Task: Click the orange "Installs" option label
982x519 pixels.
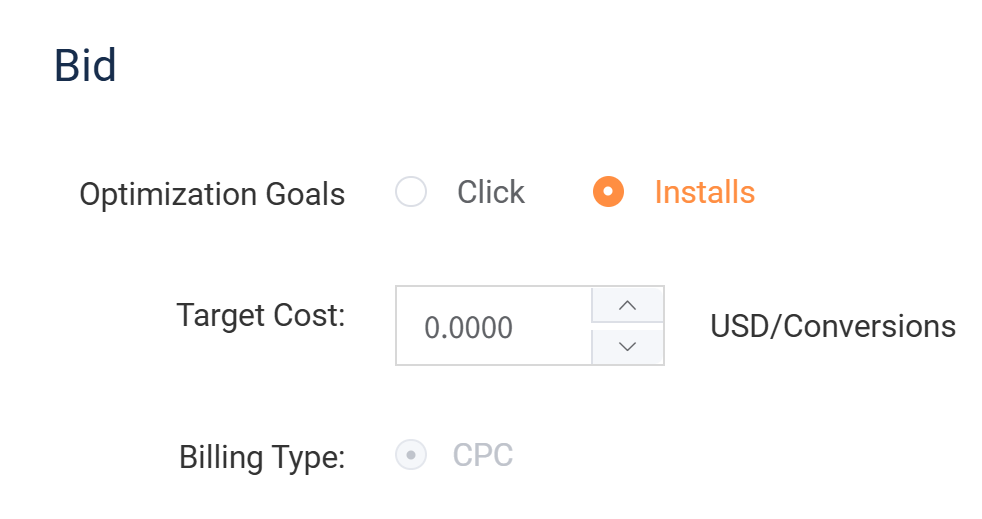Action: tap(704, 192)
